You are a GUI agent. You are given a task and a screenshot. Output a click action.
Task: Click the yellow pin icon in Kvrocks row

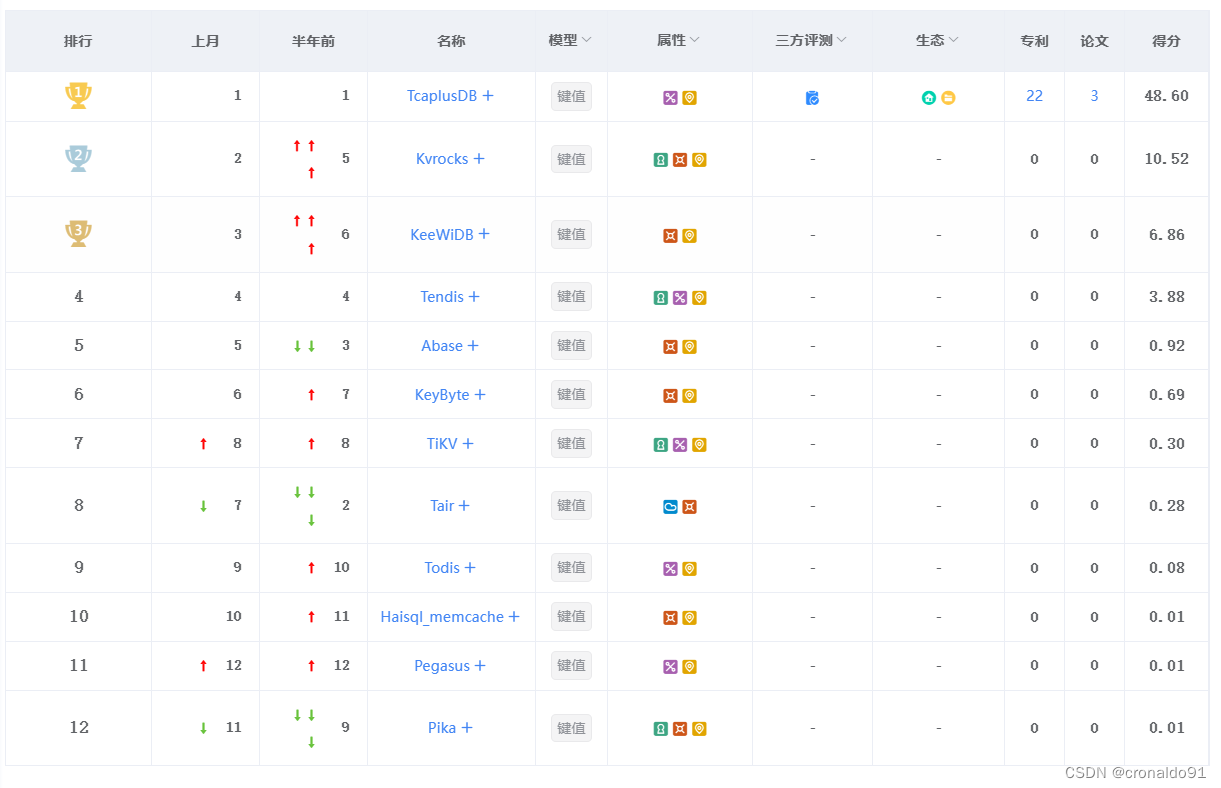pyautogui.click(x=699, y=160)
